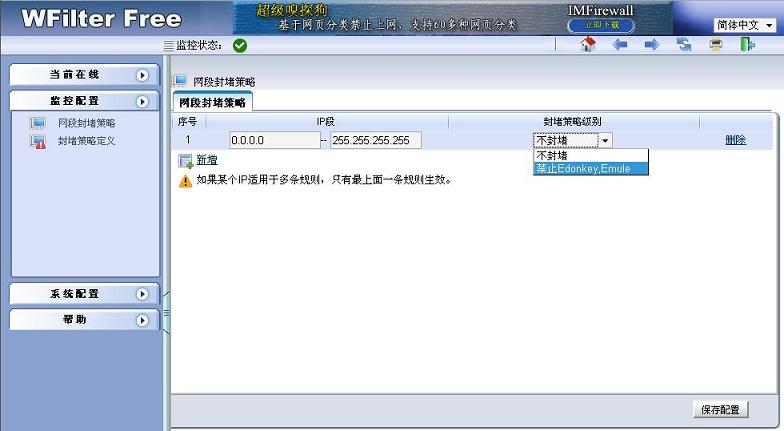This screenshot has height=431, width=784.
Task: Click the home icon in toolbar
Action: point(588,44)
